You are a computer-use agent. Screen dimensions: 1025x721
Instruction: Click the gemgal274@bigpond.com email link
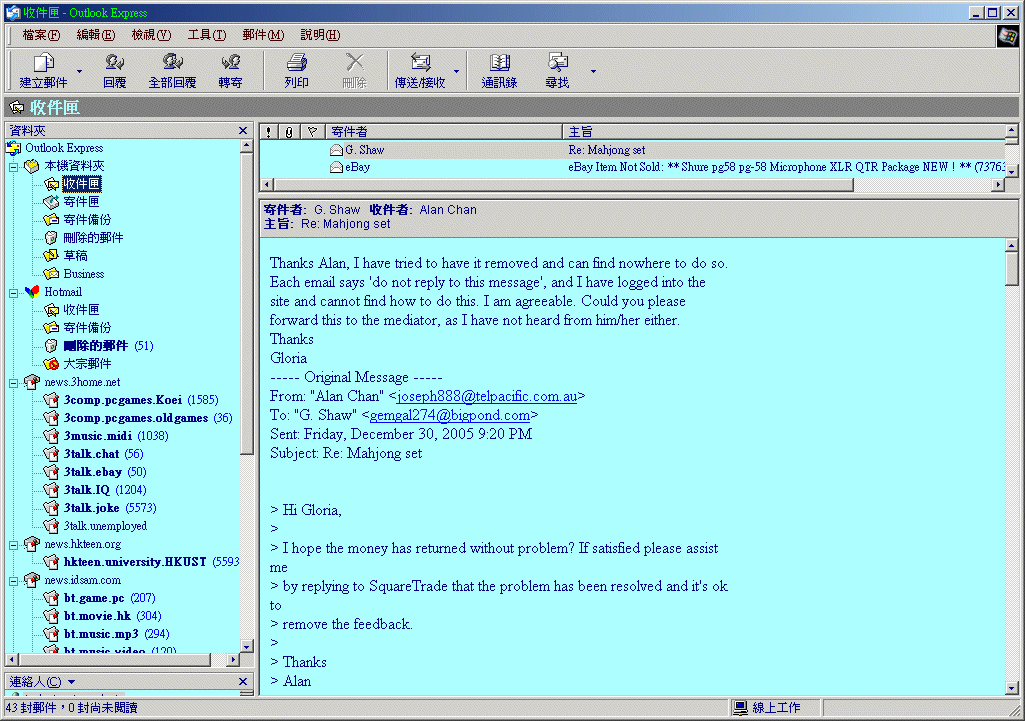450,415
